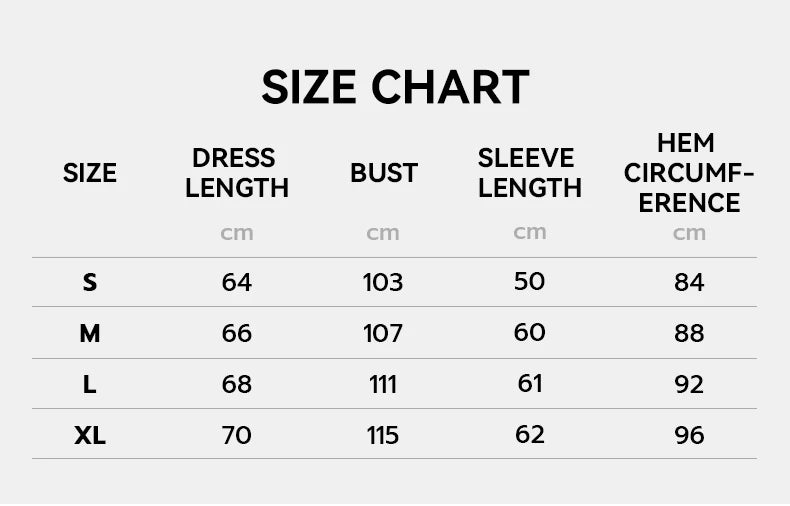Click the cm unit under HEM CIRCUMFERENCE
790x506 pixels.
click(689, 233)
